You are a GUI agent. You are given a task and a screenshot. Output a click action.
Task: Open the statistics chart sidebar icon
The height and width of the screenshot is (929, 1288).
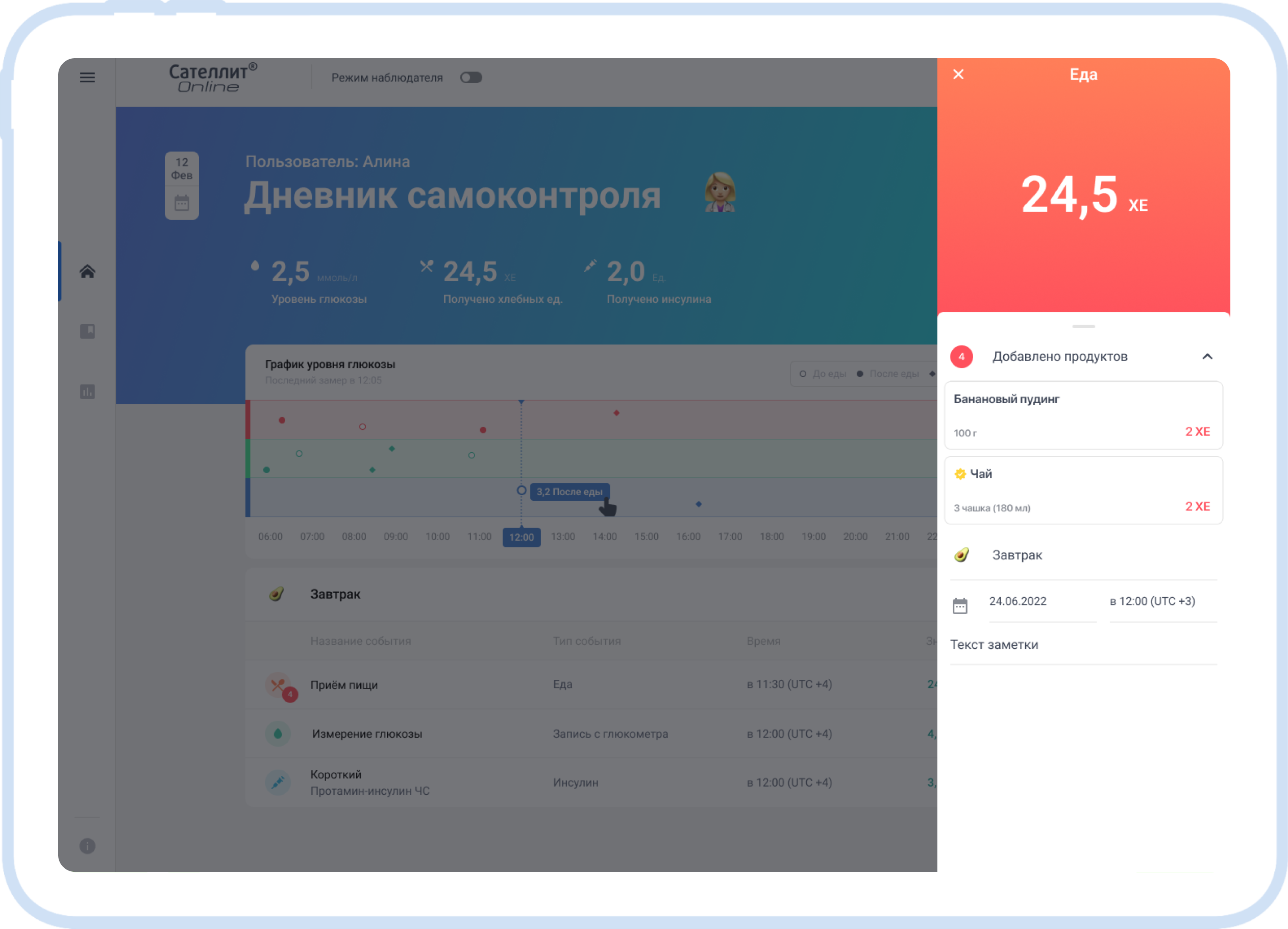[x=87, y=392]
